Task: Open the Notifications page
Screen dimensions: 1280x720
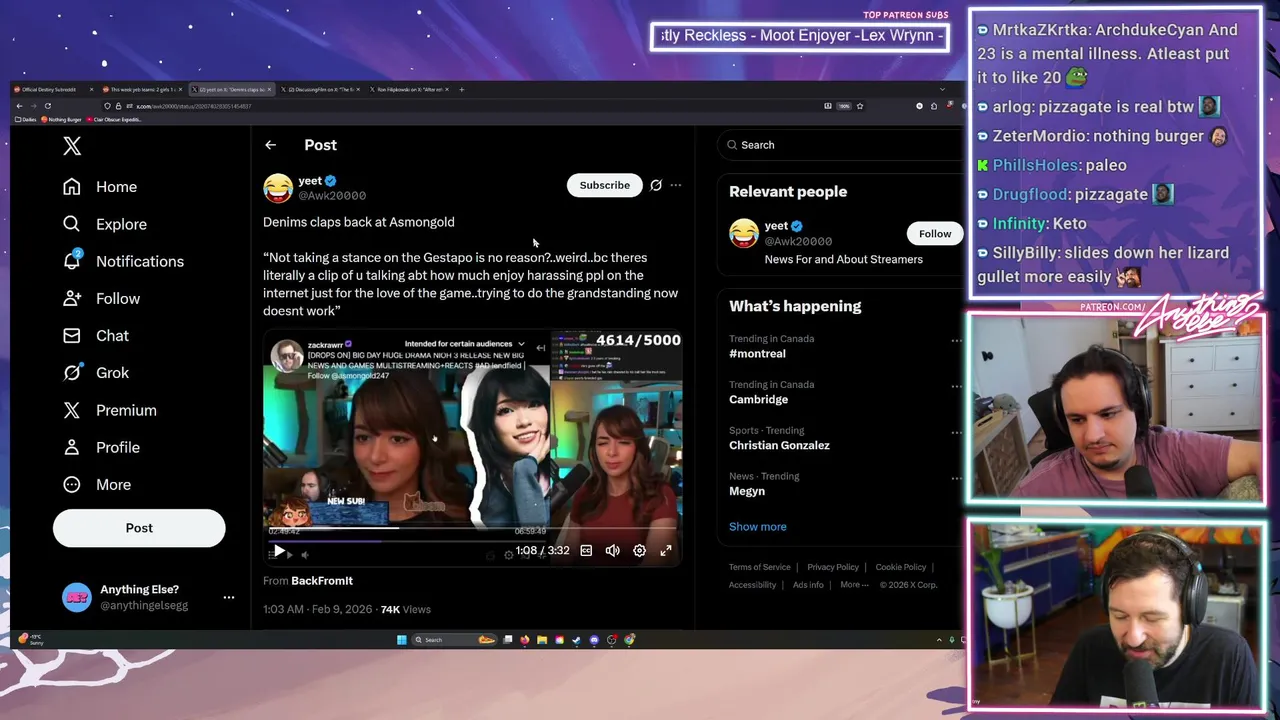Action: click(x=123, y=261)
